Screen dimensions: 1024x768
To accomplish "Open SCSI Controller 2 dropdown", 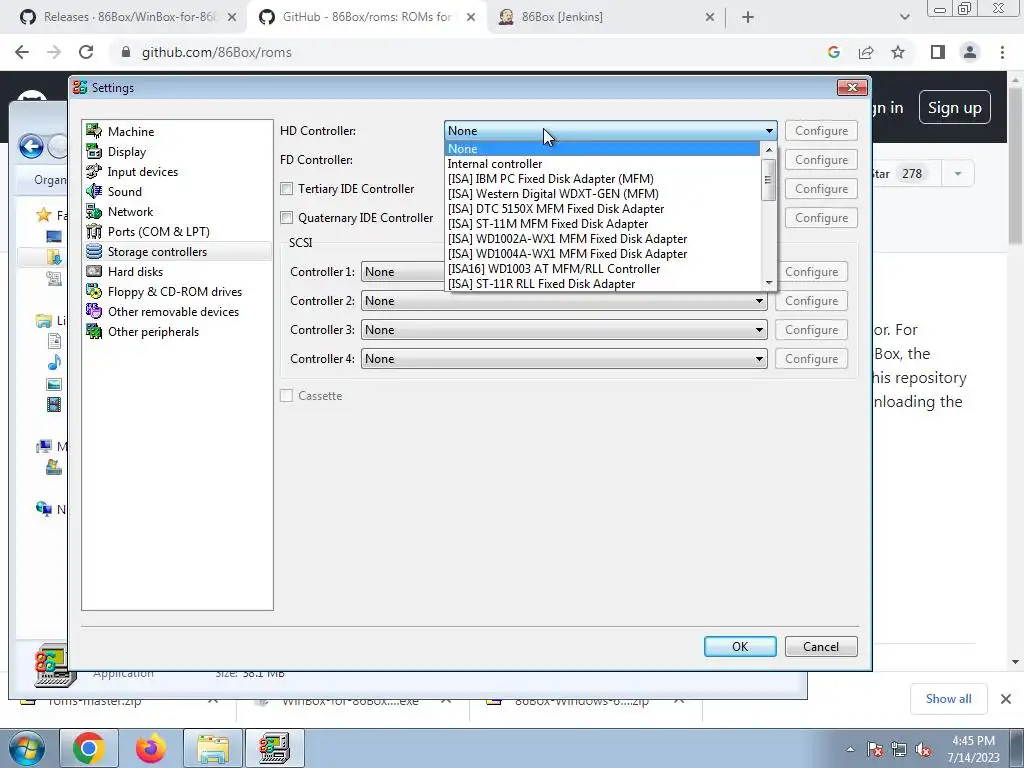I will click(564, 301).
